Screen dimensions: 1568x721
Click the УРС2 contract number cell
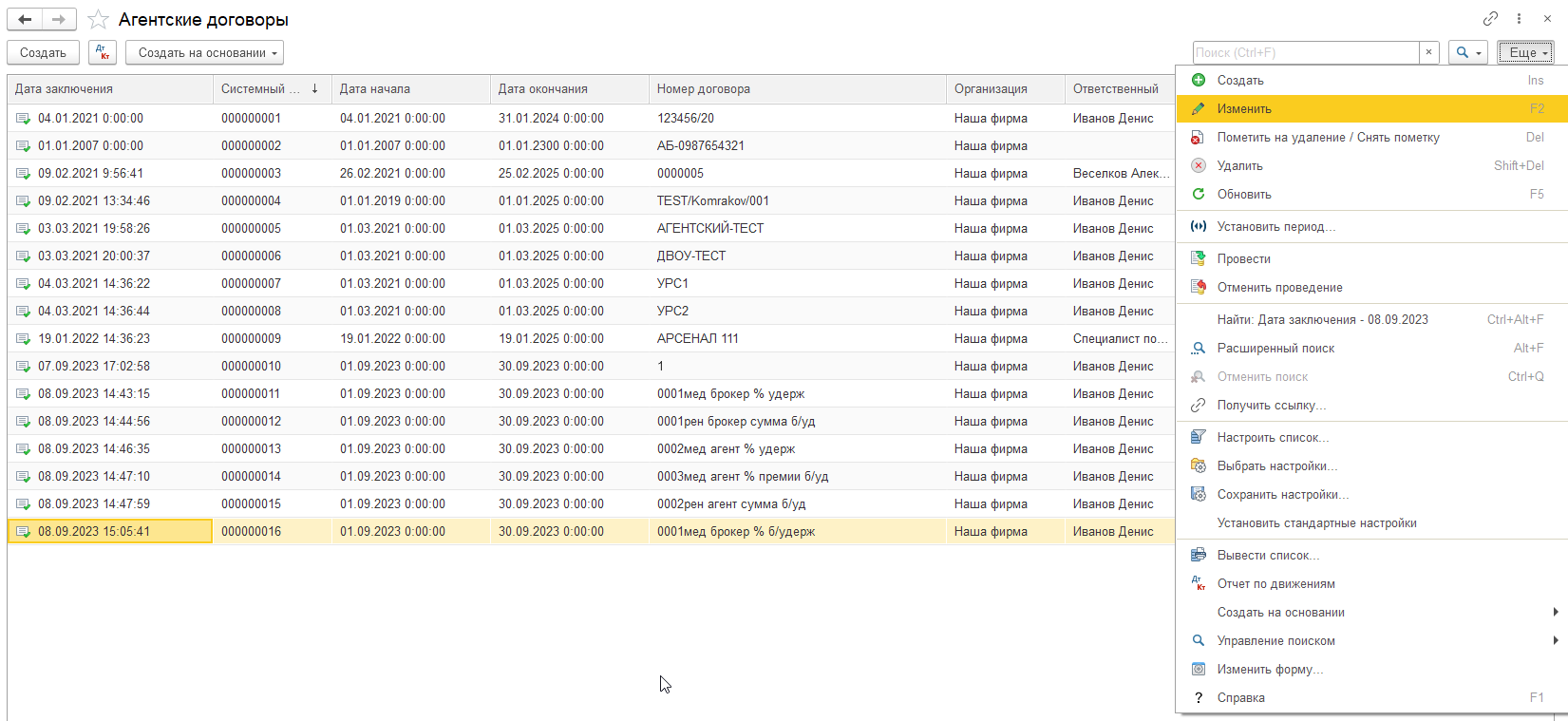[x=798, y=311]
